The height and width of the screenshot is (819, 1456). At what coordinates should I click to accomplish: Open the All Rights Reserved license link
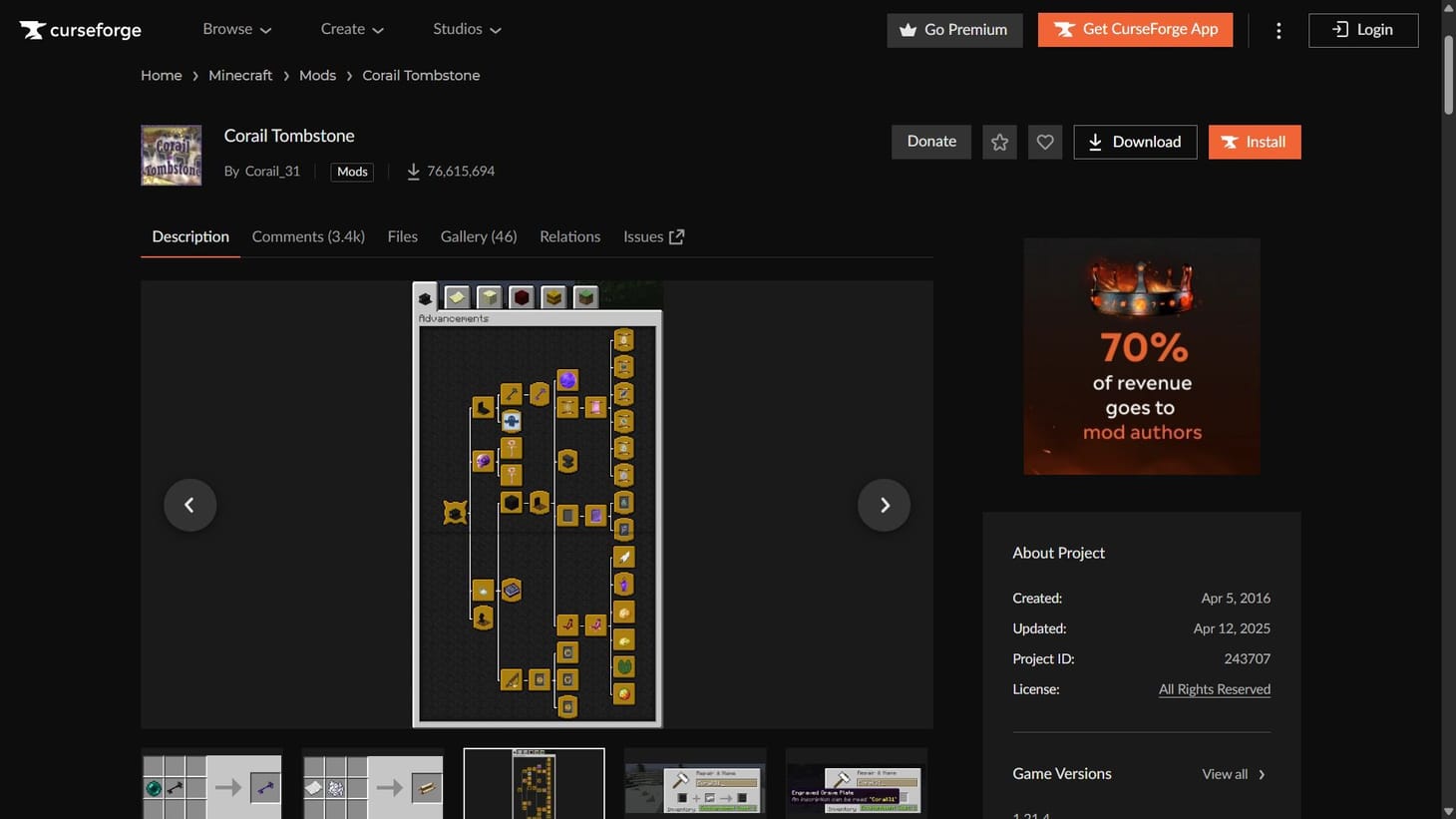pos(1214,689)
